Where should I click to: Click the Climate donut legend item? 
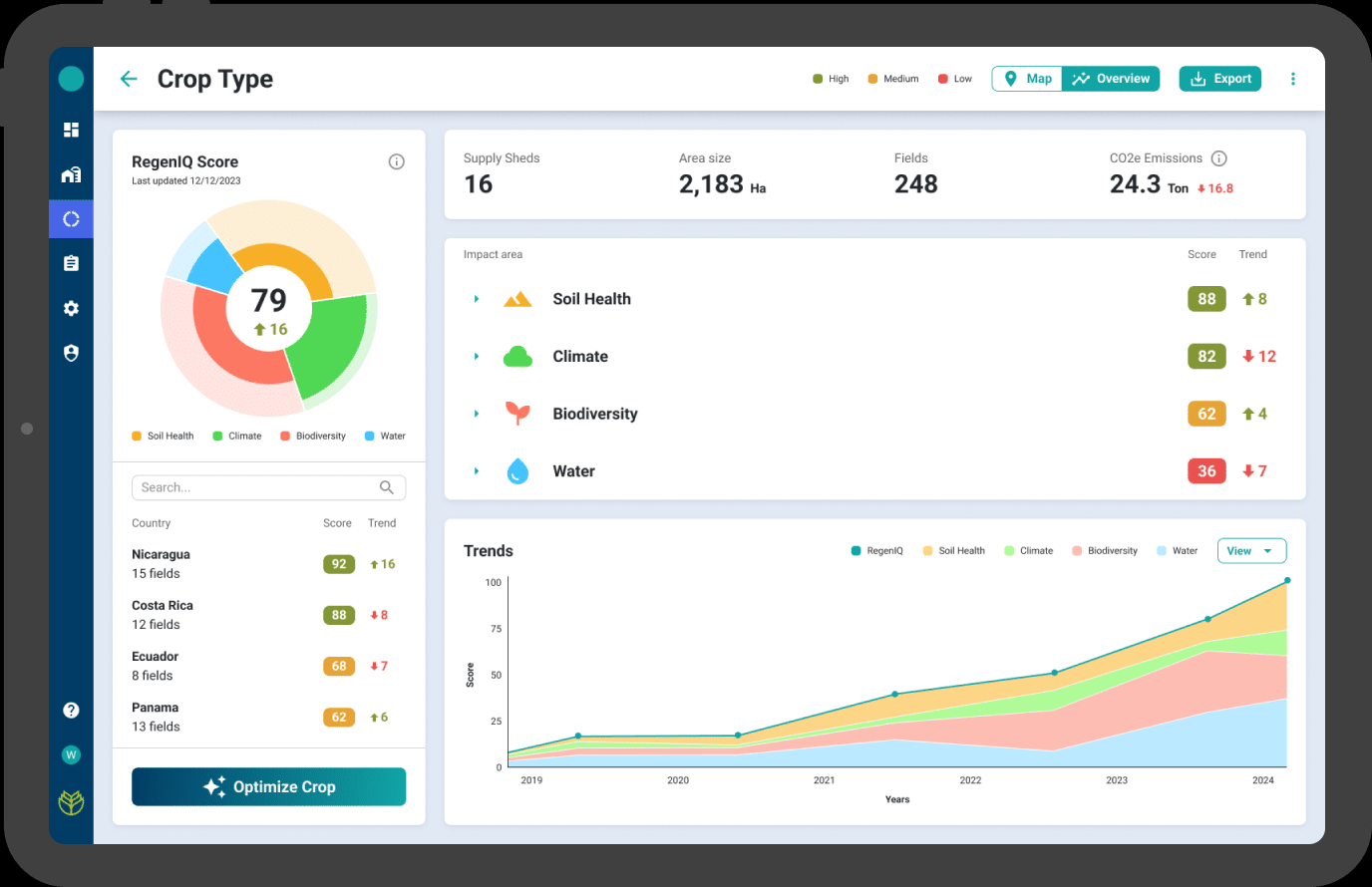pyautogui.click(x=237, y=436)
